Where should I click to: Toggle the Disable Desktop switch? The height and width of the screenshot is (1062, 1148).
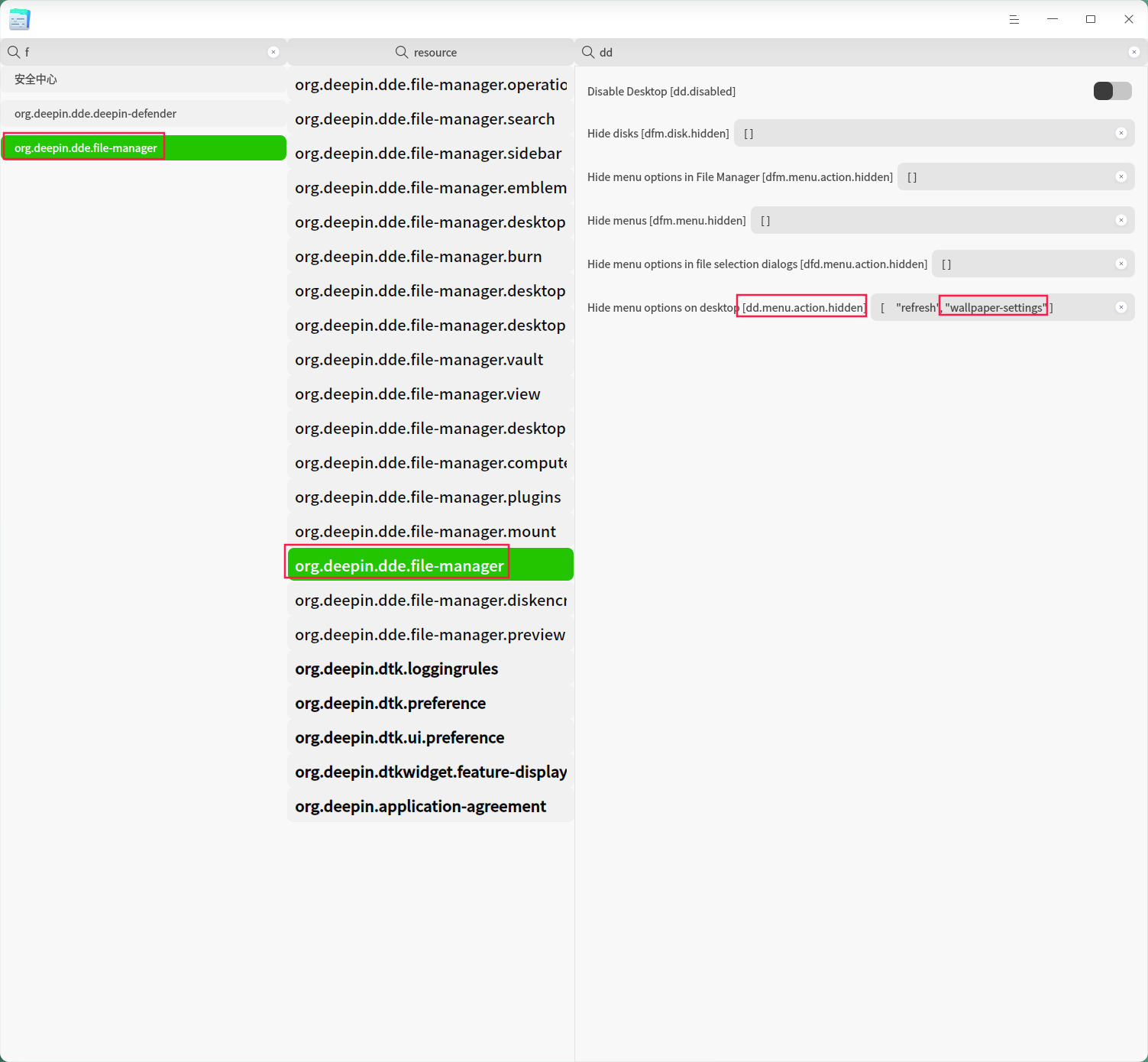pyautogui.click(x=1113, y=91)
